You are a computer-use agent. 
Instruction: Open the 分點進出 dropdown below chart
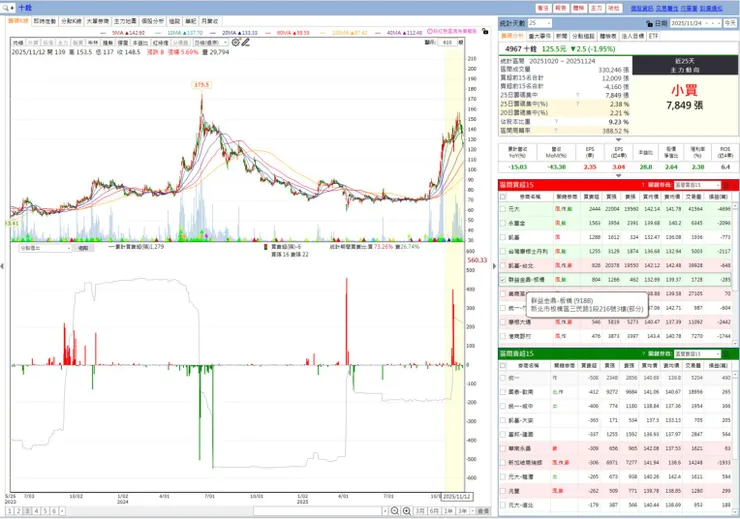click(x=45, y=248)
